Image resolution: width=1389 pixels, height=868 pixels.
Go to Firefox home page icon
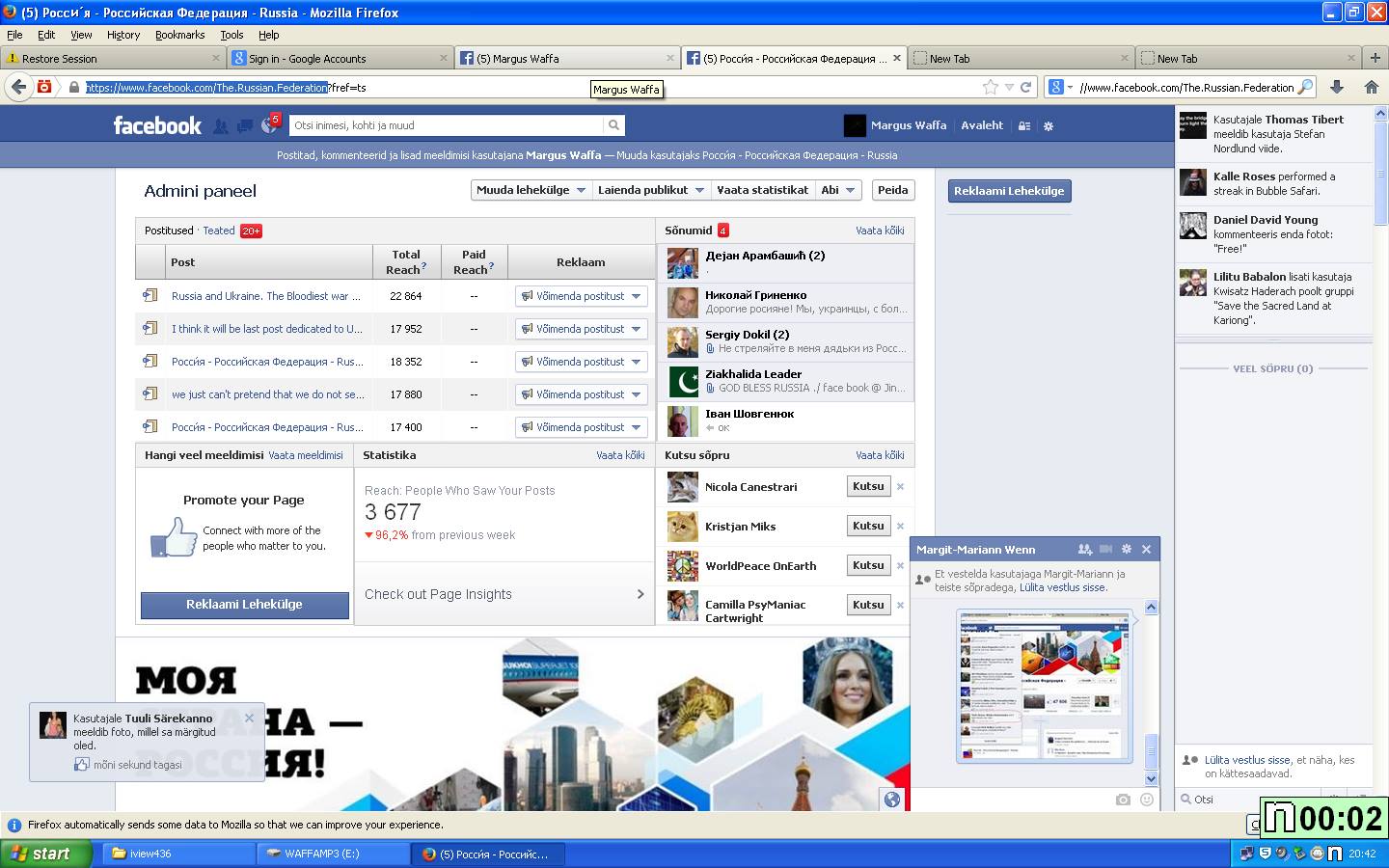point(1372,87)
